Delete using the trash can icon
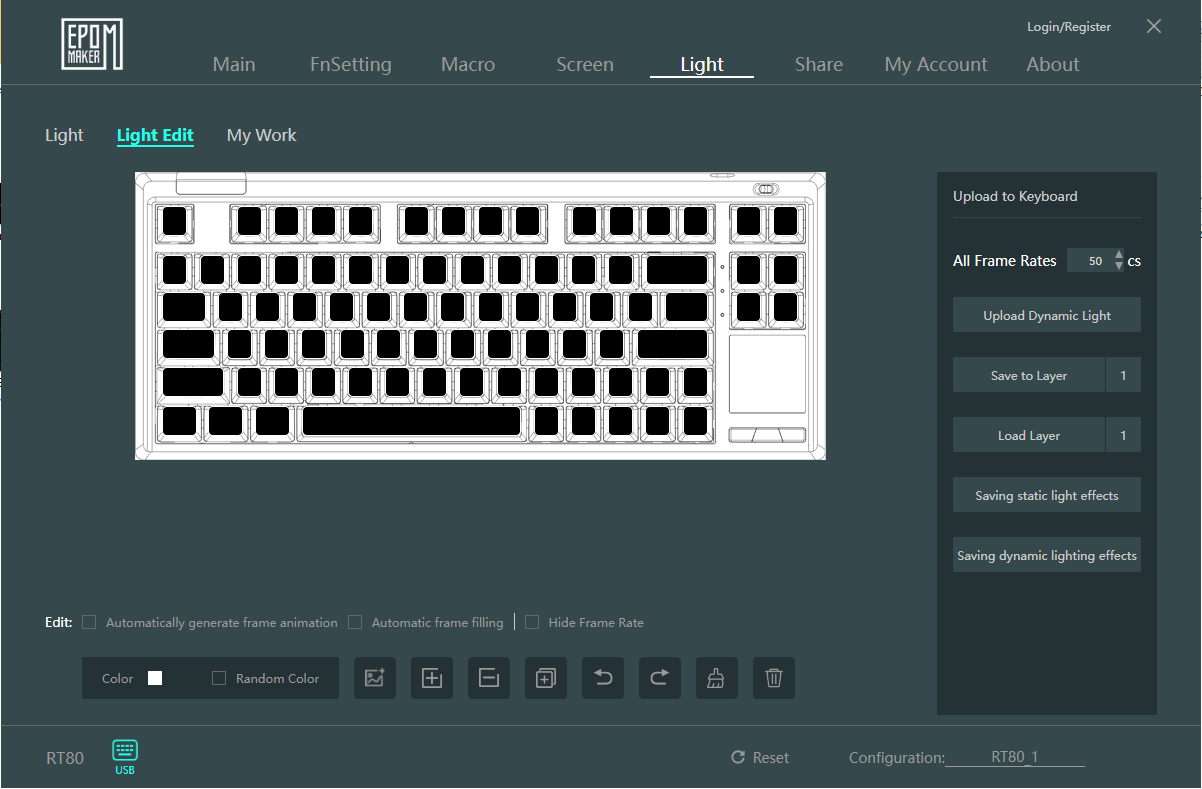The width and height of the screenshot is (1202, 789). click(773, 678)
